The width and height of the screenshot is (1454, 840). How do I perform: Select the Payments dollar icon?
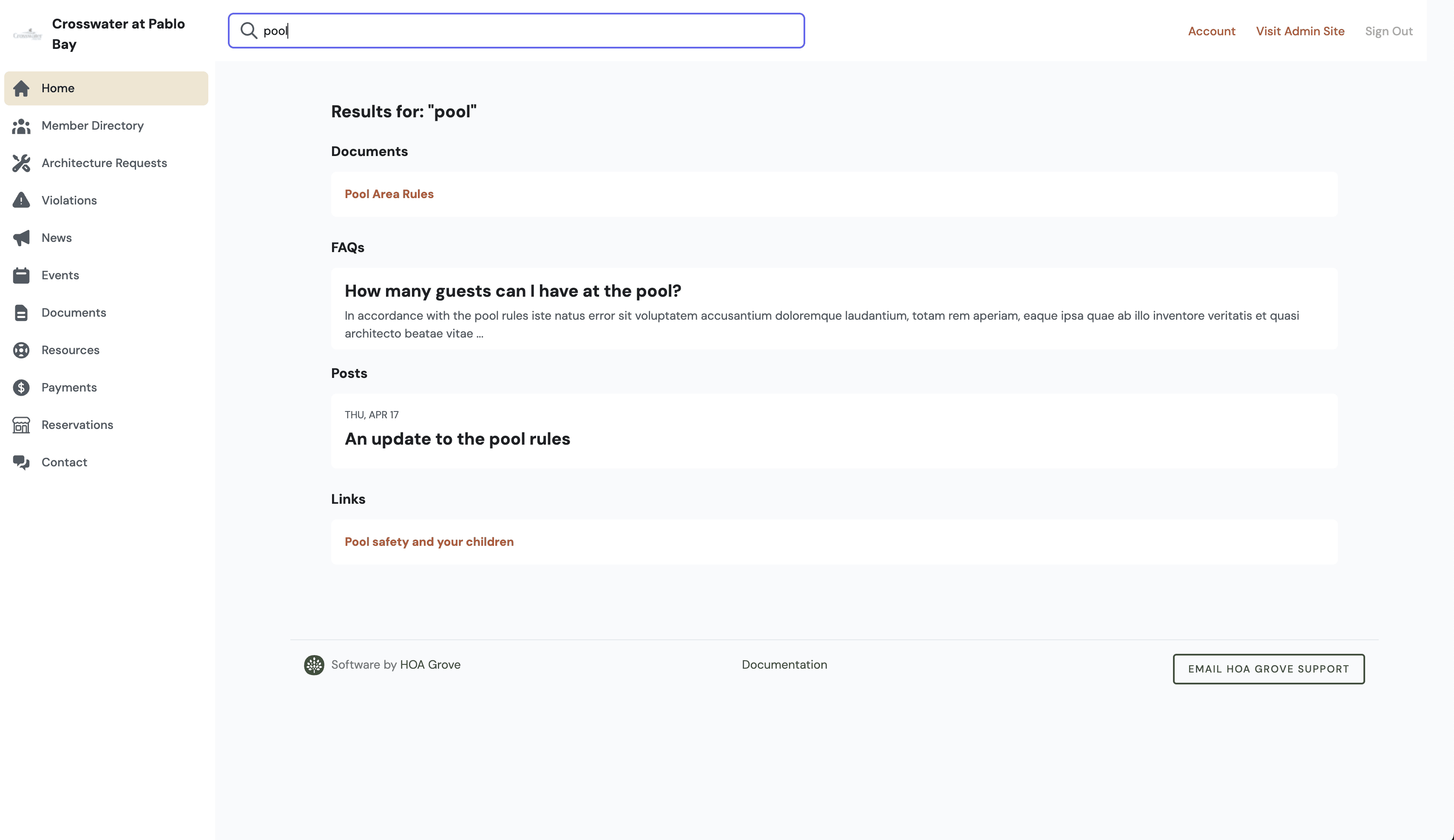pyautogui.click(x=21, y=388)
